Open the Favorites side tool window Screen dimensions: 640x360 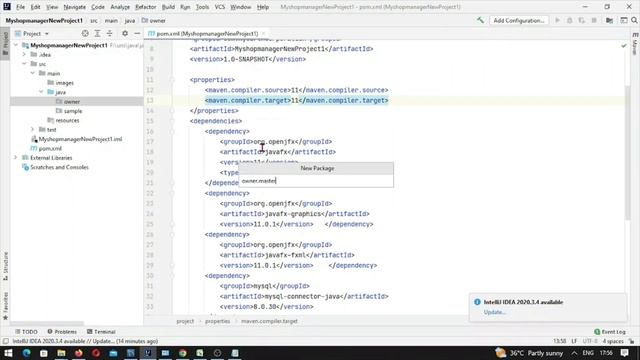point(5,305)
